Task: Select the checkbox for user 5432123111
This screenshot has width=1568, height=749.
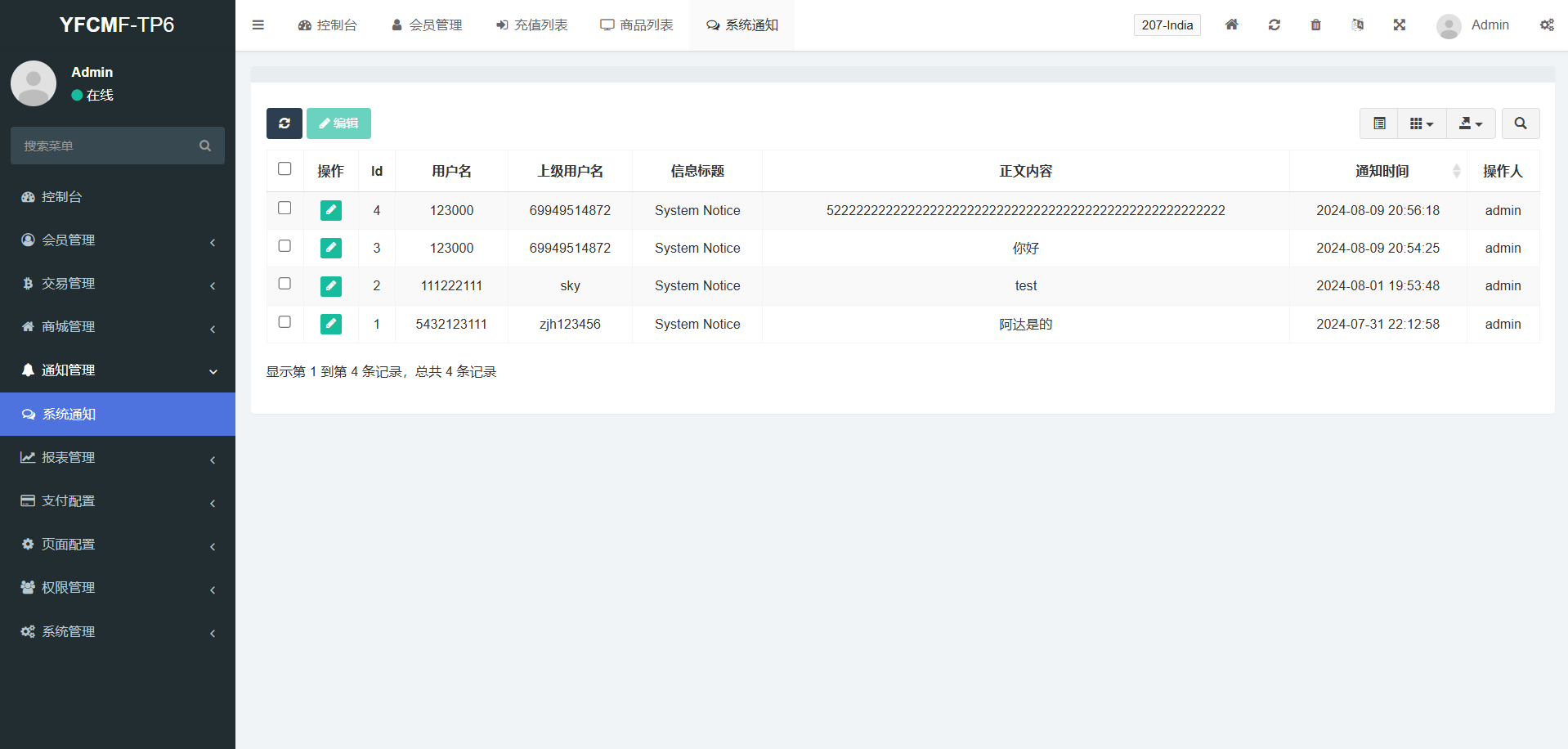Action: point(284,322)
